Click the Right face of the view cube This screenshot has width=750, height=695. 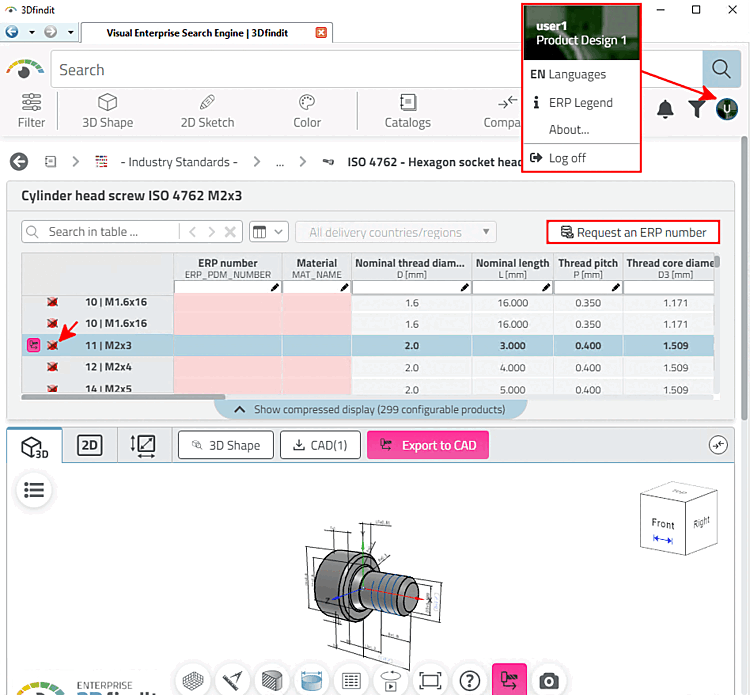pyautogui.click(x=701, y=522)
